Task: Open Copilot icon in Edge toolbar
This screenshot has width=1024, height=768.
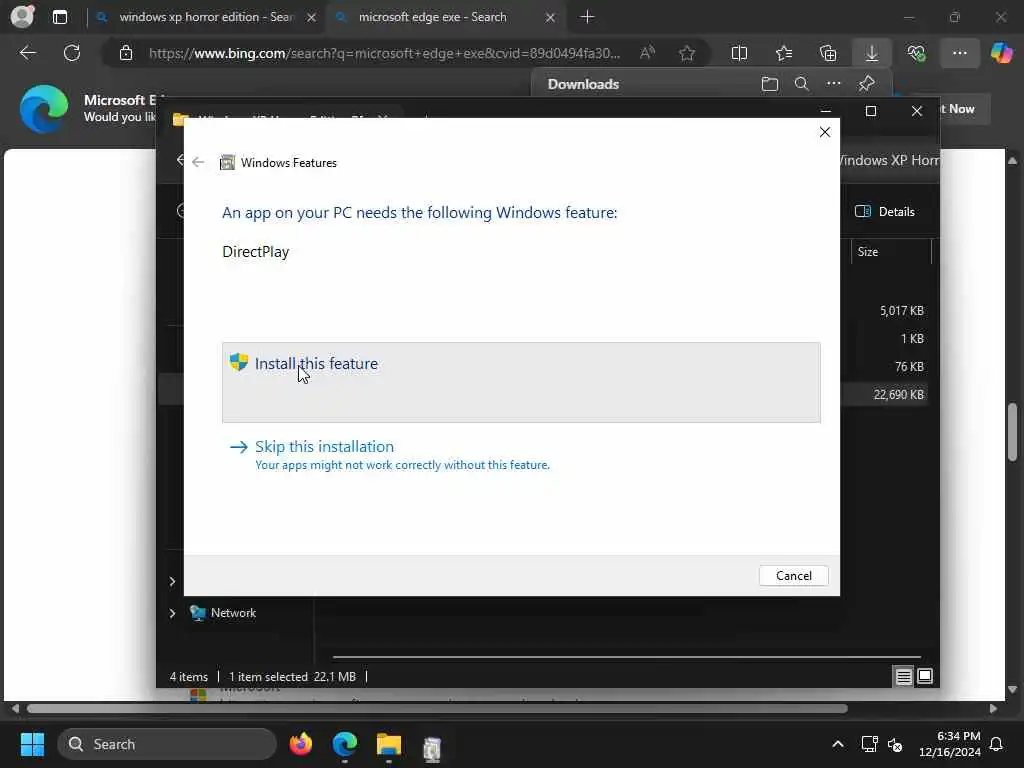Action: [x=1001, y=53]
